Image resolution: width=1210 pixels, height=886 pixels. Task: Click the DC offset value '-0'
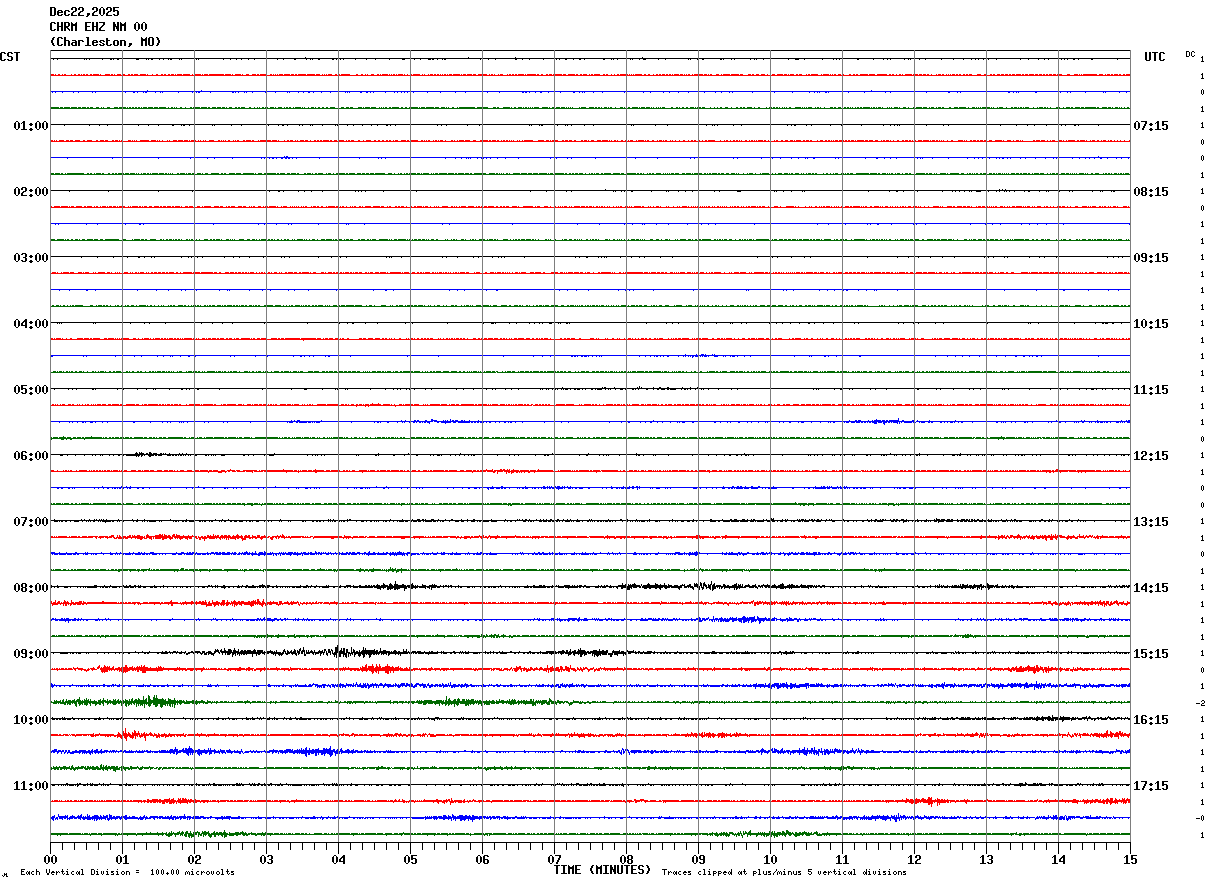coord(1200,818)
